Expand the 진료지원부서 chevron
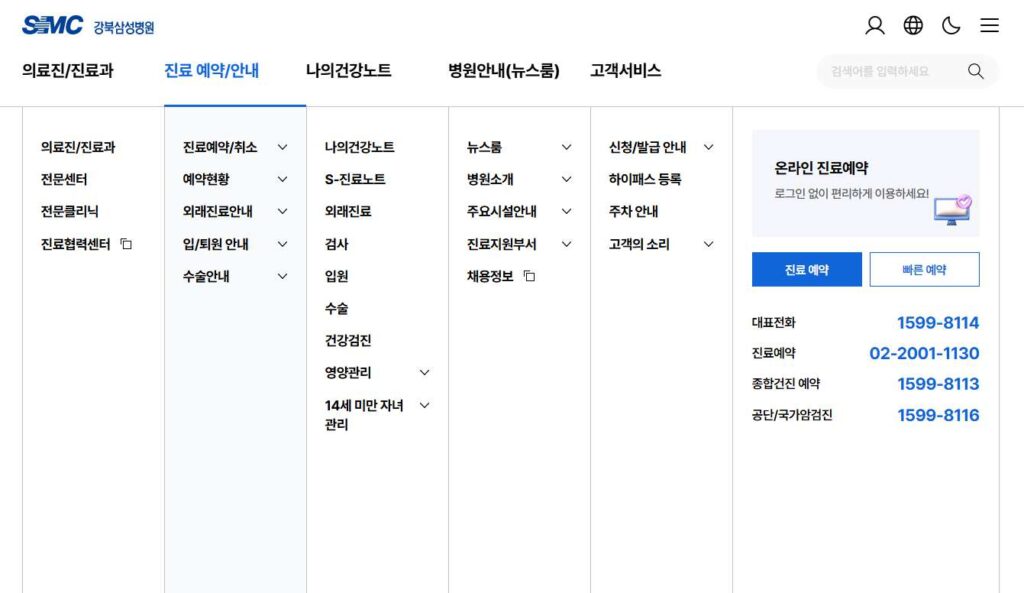 click(566, 244)
